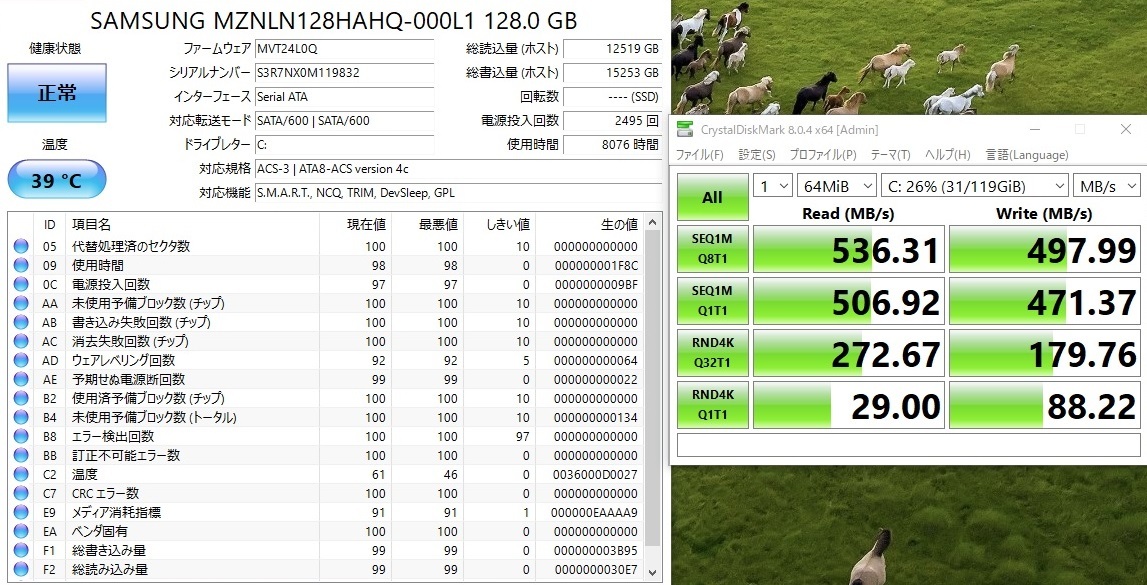Click status icon for ID AB row

pos(20,322)
